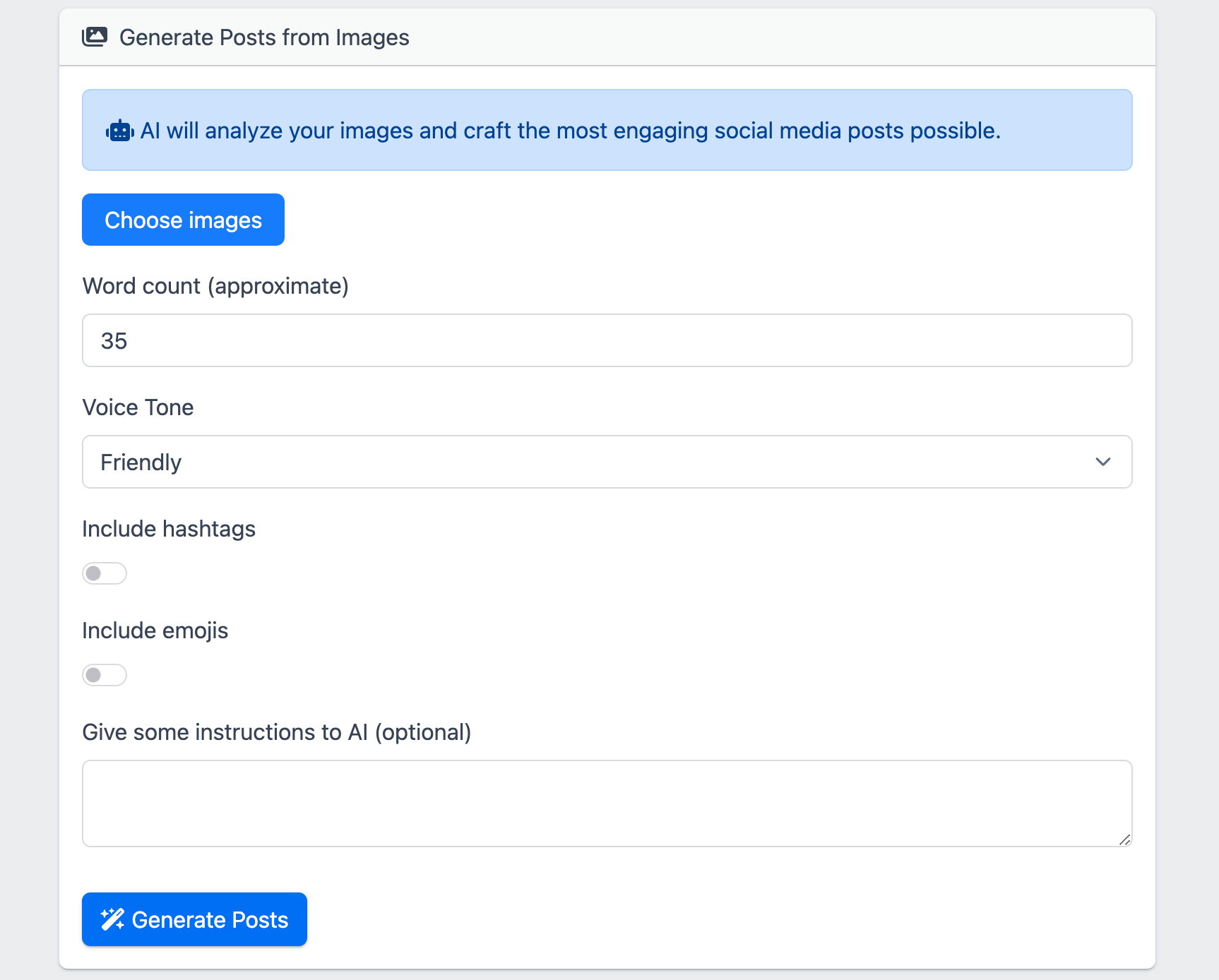The image size is (1219, 980).
Task: Turn on the Include emojis switch
Action: [105, 675]
